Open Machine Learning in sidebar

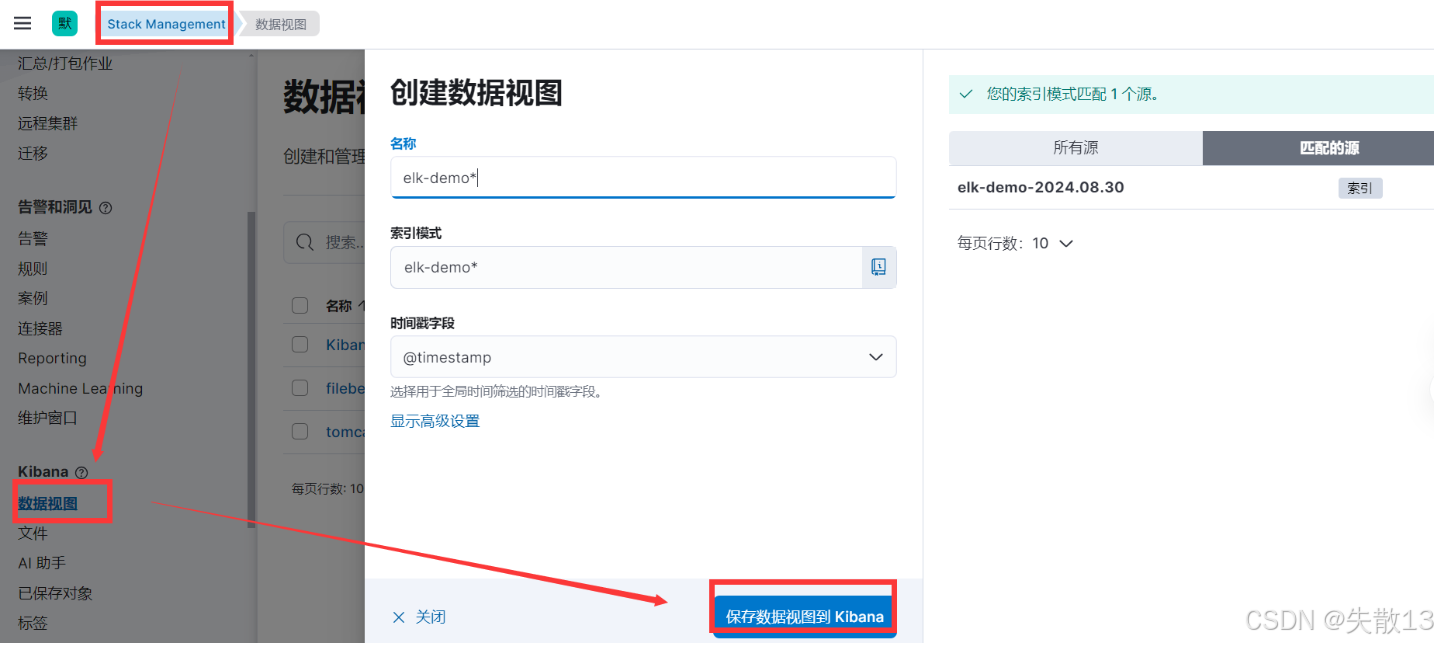click(x=80, y=388)
